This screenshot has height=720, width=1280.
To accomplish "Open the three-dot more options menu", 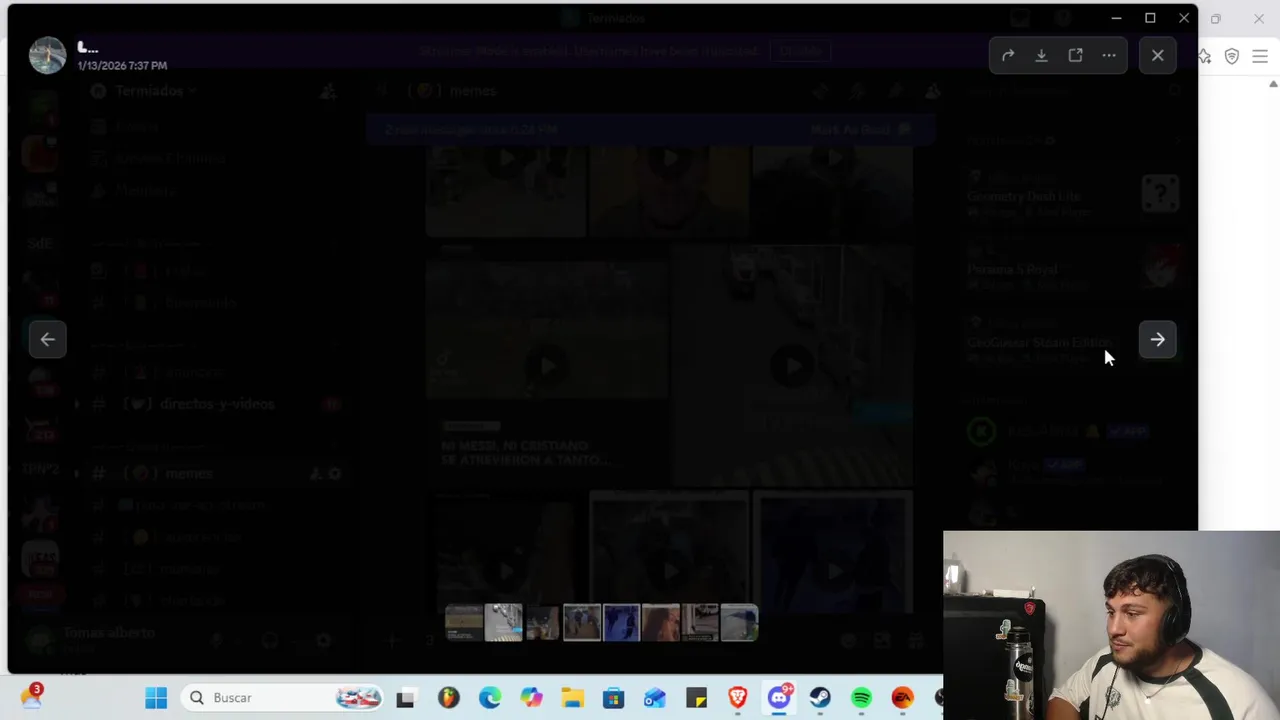I will [1109, 56].
